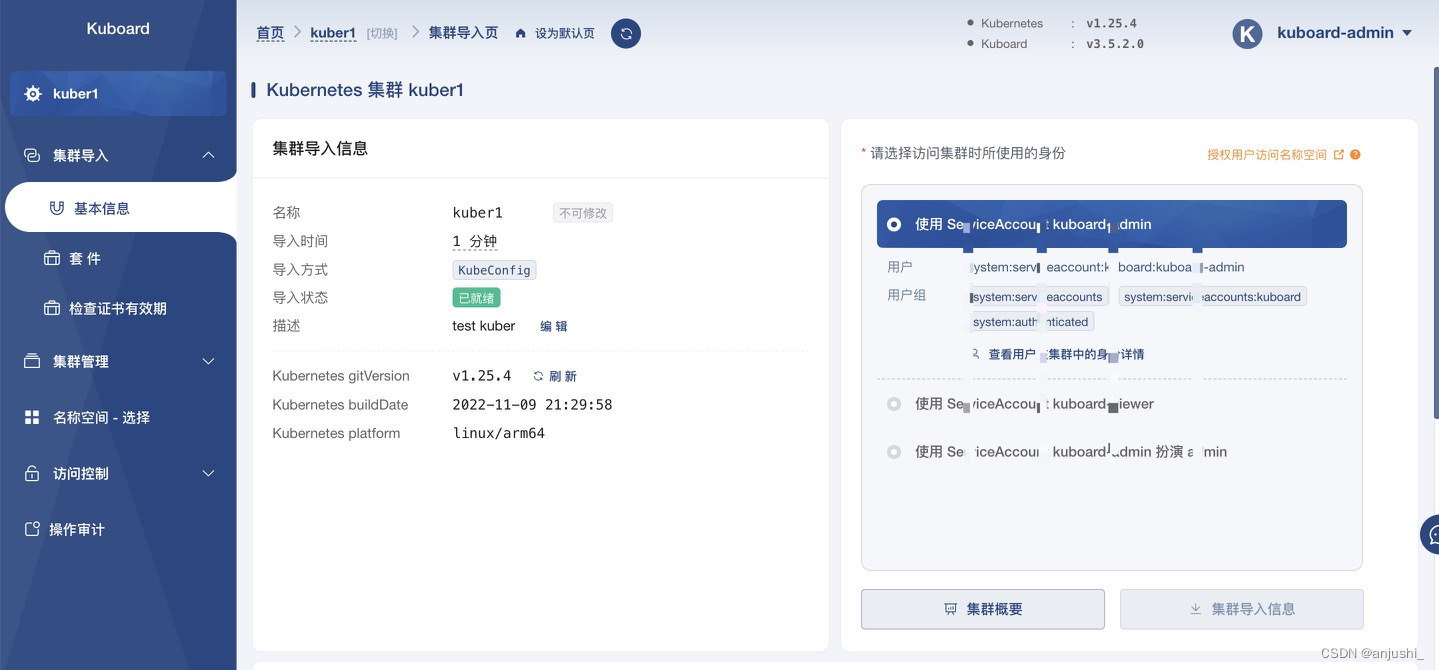Click the 2022-11-09 21:29:58 build date
Image resolution: width=1439 pixels, height=670 pixels.
point(532,405)
